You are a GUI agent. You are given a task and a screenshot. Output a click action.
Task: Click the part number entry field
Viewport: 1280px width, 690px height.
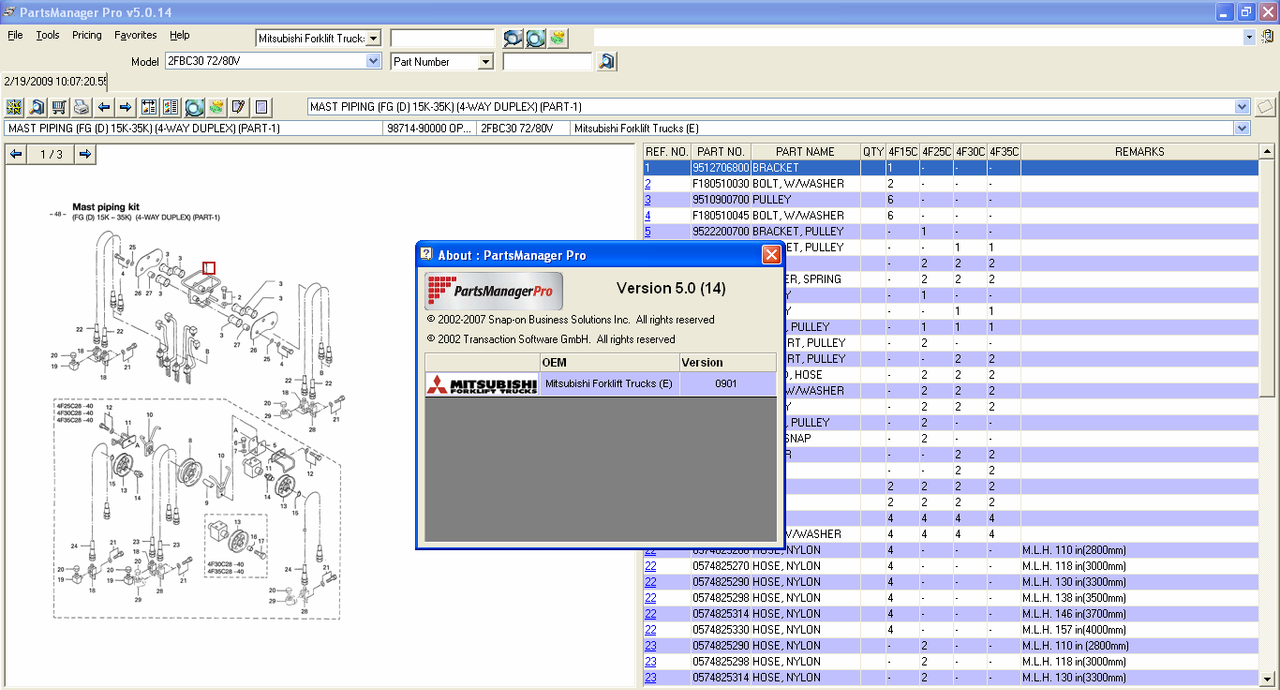(547, 62)
